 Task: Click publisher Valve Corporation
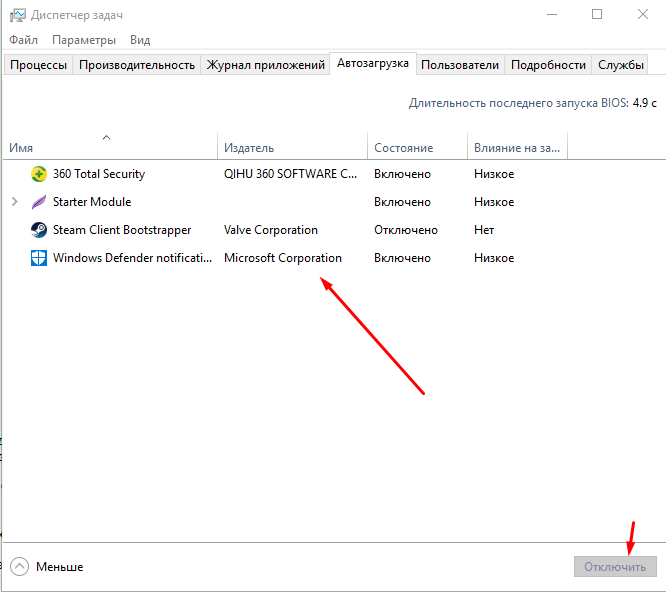pos(271,230)
